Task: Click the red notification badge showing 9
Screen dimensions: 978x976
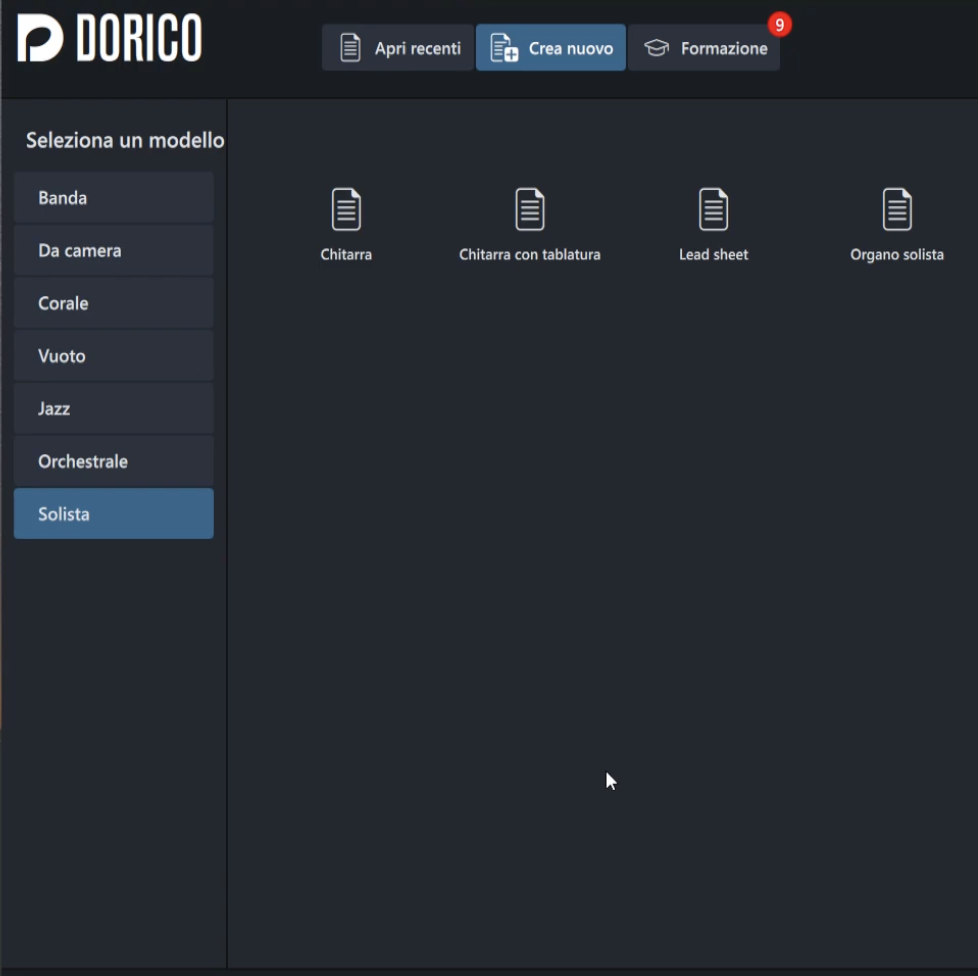Action: [779, 24]
